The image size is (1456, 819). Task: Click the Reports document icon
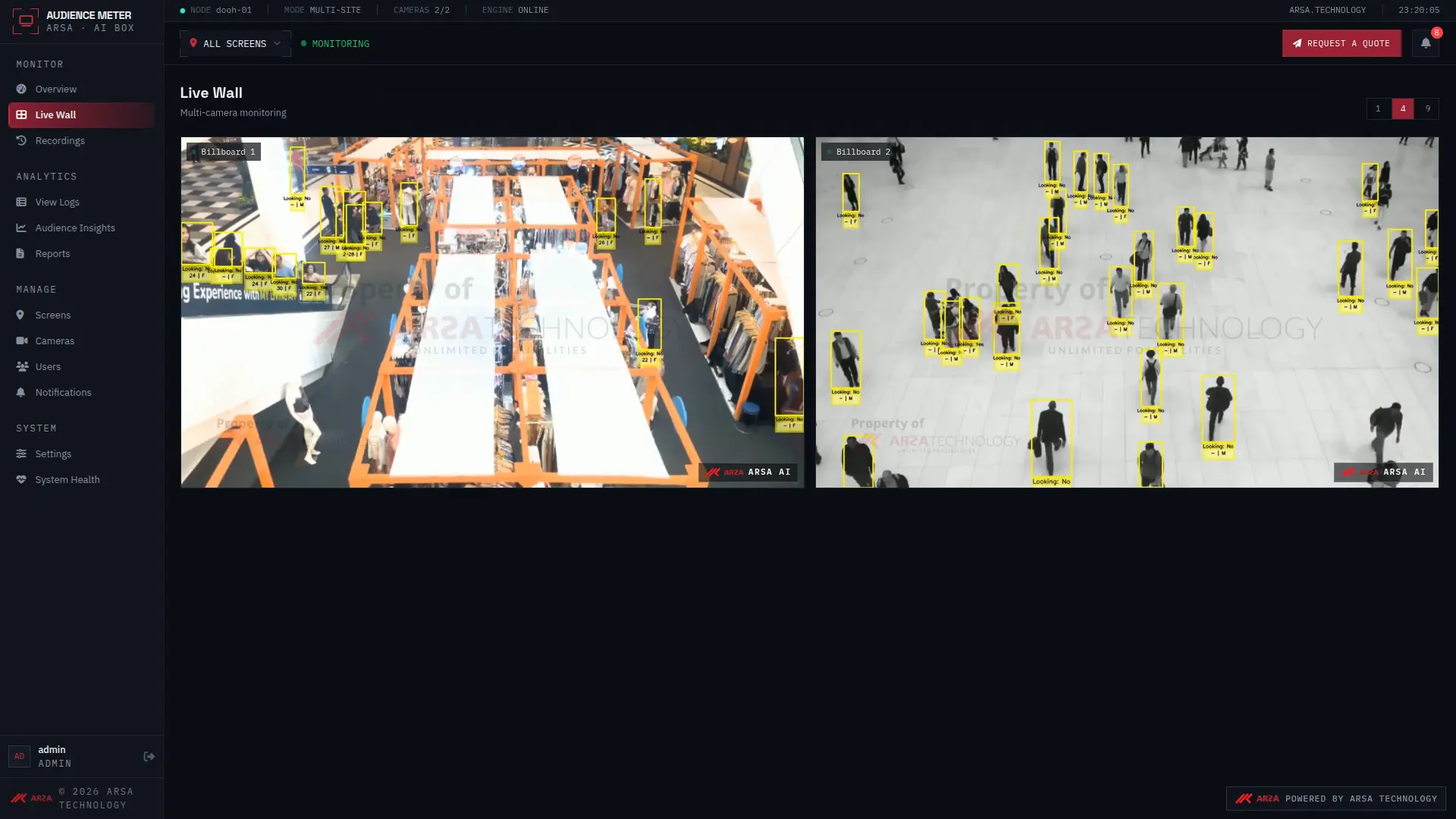click(x=21, y=253)
